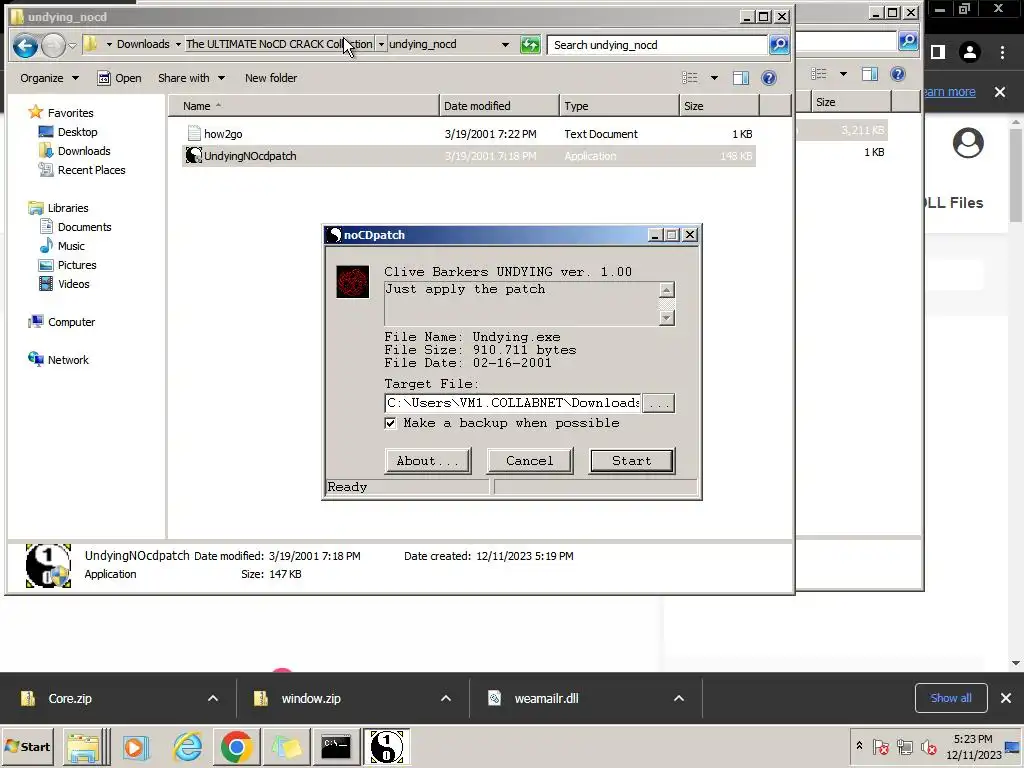The image size is (1024, 768).
Task: Open Favorites star in navigation pane
Action: point(36,112)
